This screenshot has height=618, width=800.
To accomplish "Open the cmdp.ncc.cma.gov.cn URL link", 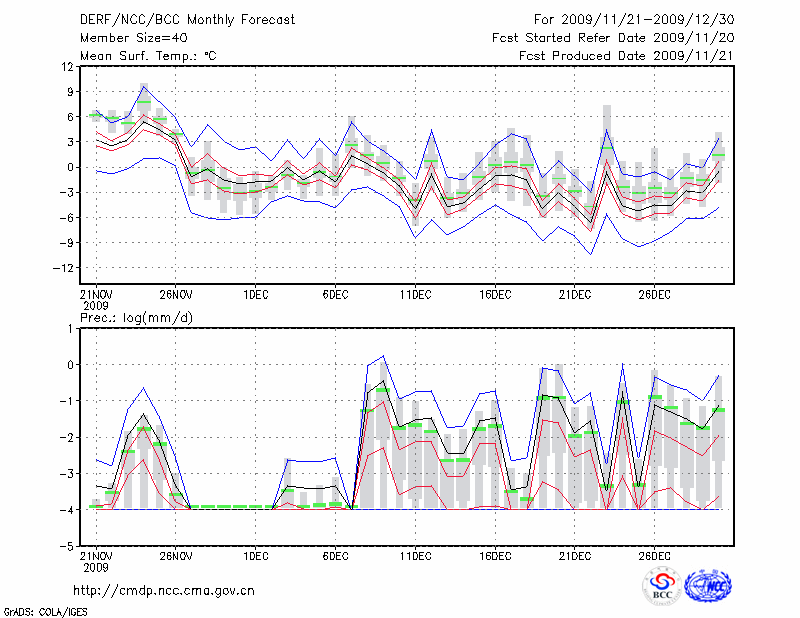I will pos(164,590).
